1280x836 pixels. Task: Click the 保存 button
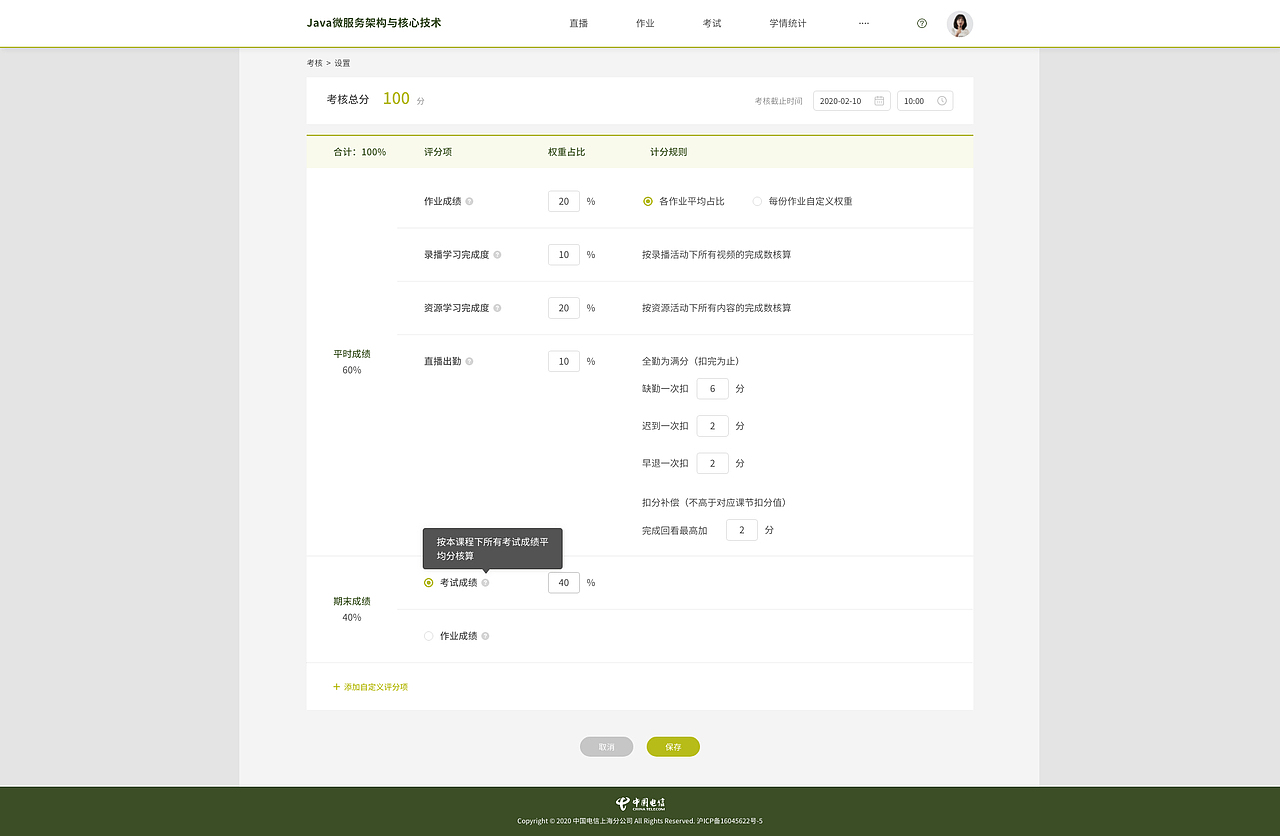pyautogui.click(x=673, y=747)
